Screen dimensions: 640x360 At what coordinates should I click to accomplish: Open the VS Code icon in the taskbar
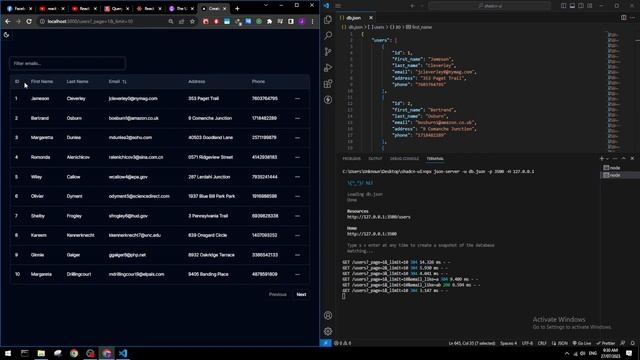123,353
